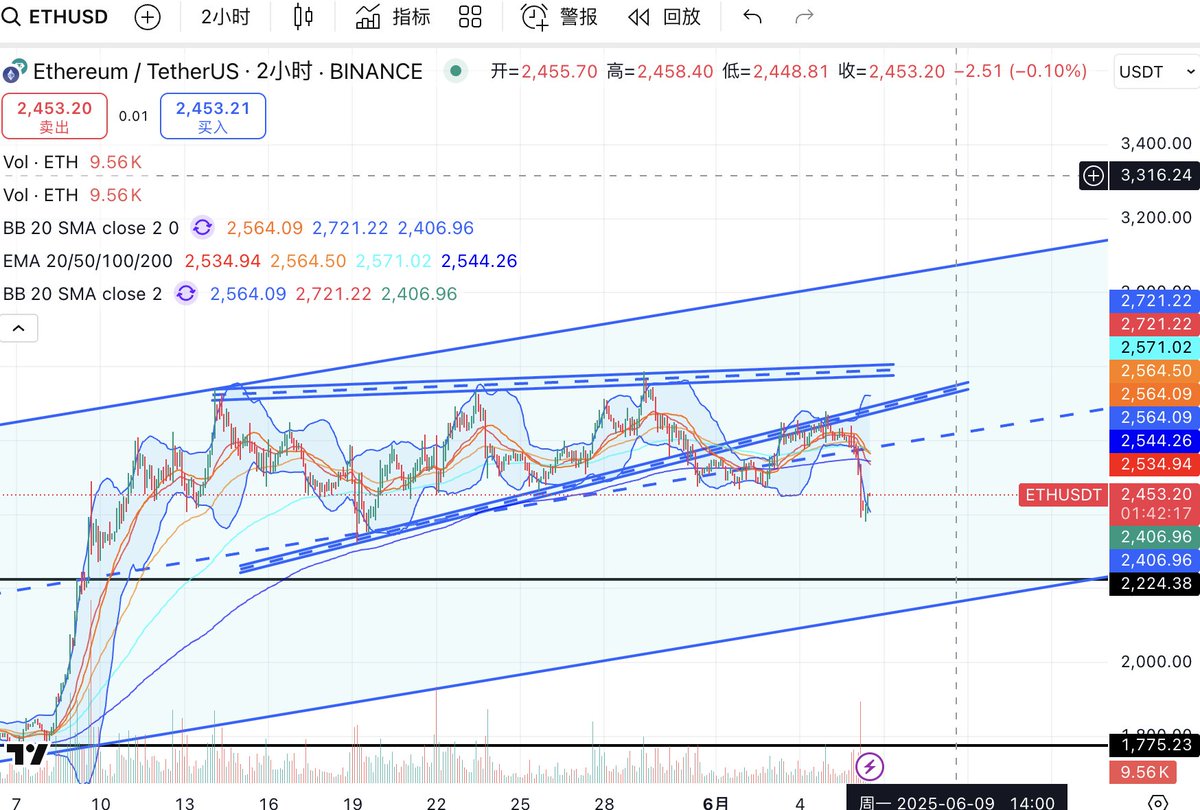Click the compare or add symbol plus icon
This screenshot has width=1200, height=810.
tap(147, 17)
